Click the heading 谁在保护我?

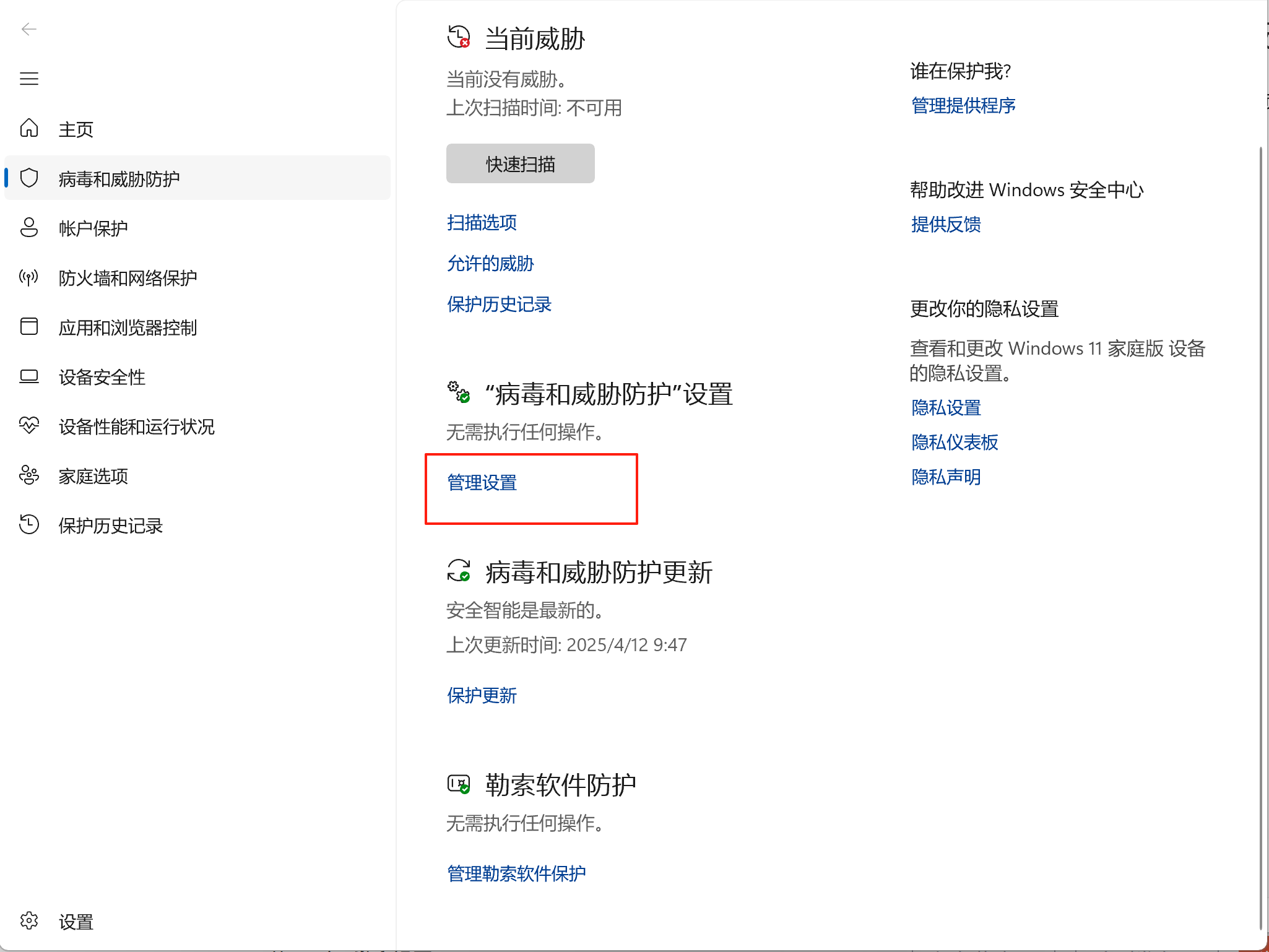pos(961,71)
